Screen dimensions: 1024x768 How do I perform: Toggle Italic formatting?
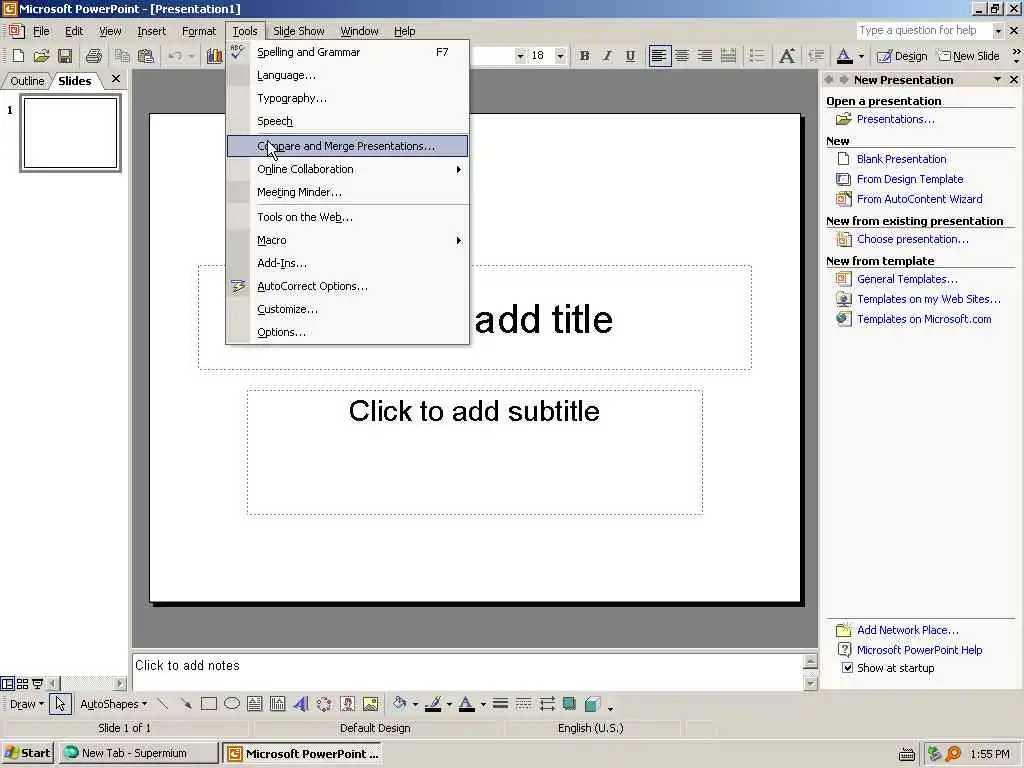click(x=607, y=56)
